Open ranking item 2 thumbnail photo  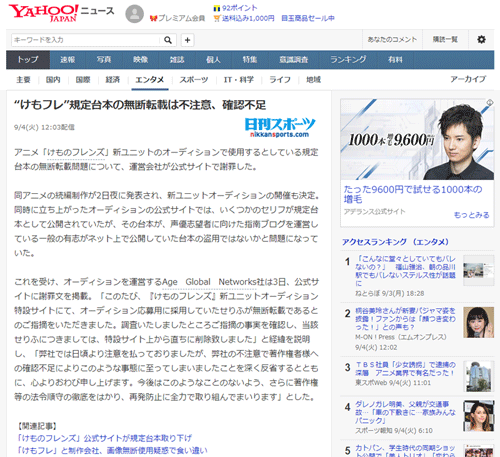479,322
